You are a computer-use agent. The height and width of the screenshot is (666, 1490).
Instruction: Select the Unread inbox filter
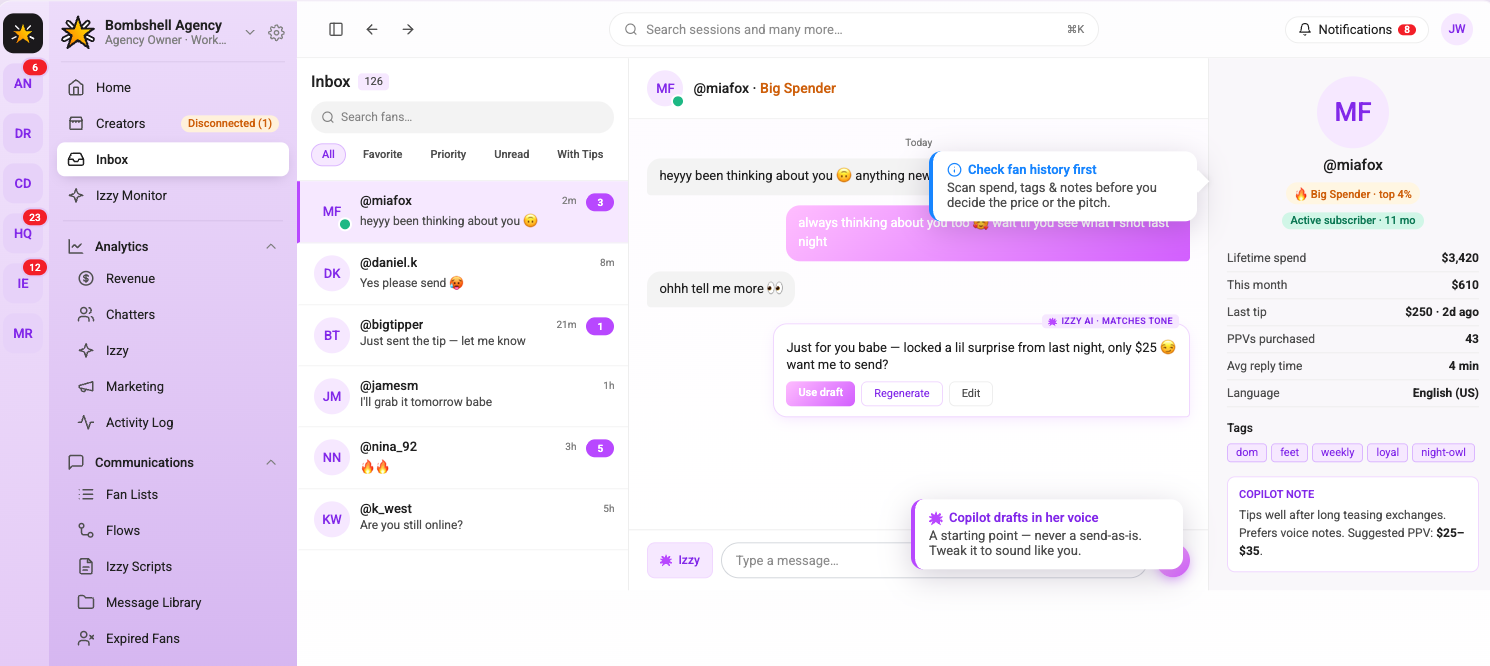click(x=512, y=155)
